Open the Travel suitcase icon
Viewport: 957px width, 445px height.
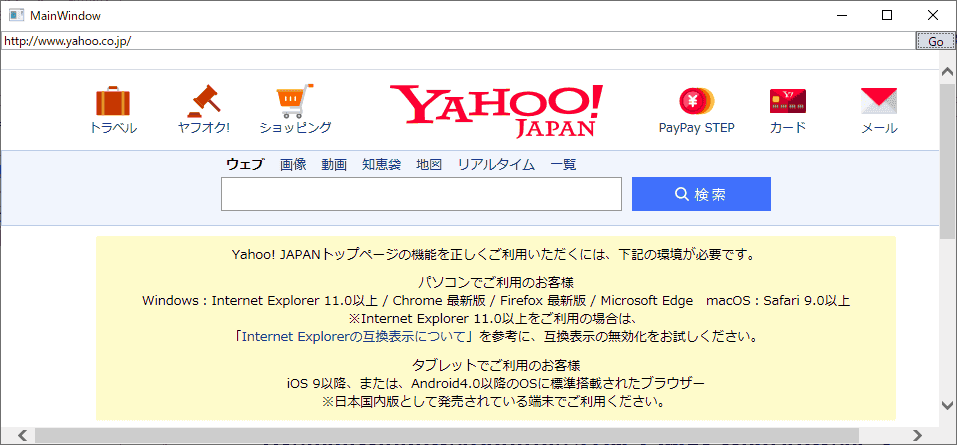pos(113,101)
